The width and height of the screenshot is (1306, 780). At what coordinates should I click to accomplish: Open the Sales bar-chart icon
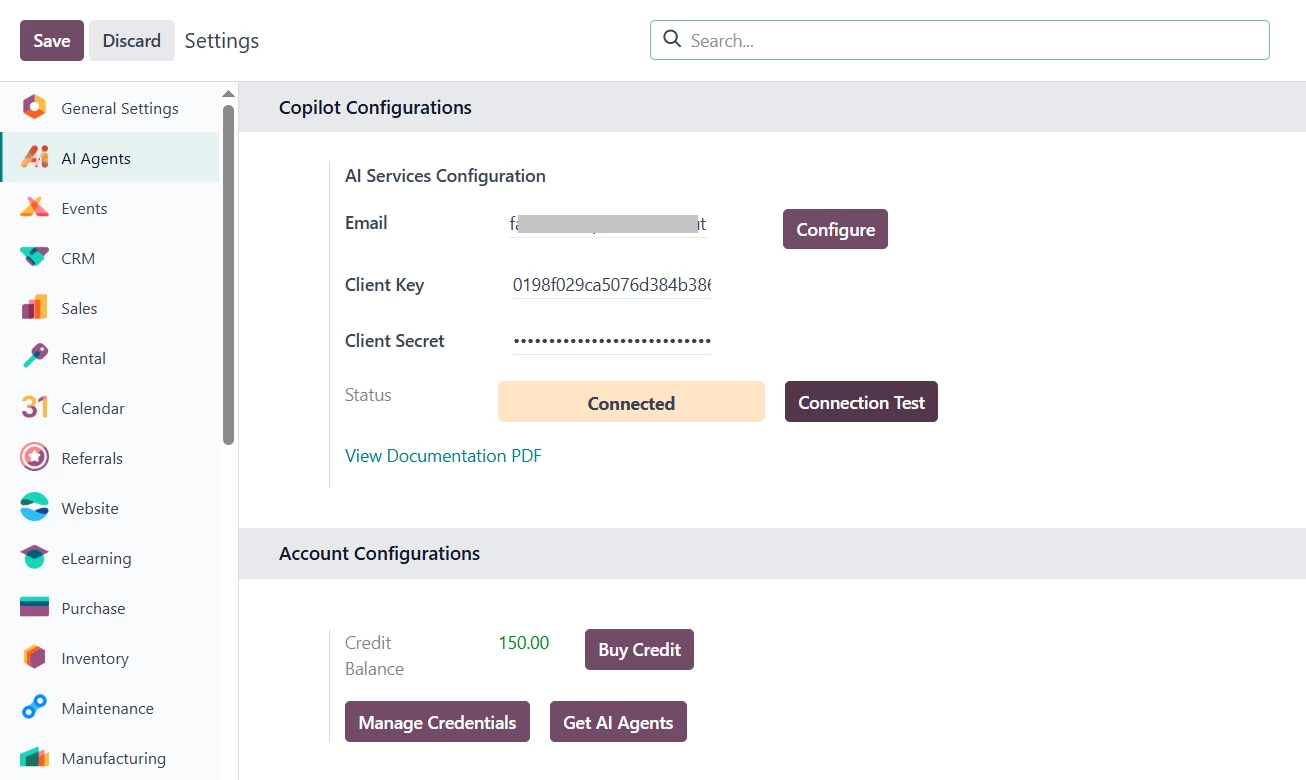35,308
